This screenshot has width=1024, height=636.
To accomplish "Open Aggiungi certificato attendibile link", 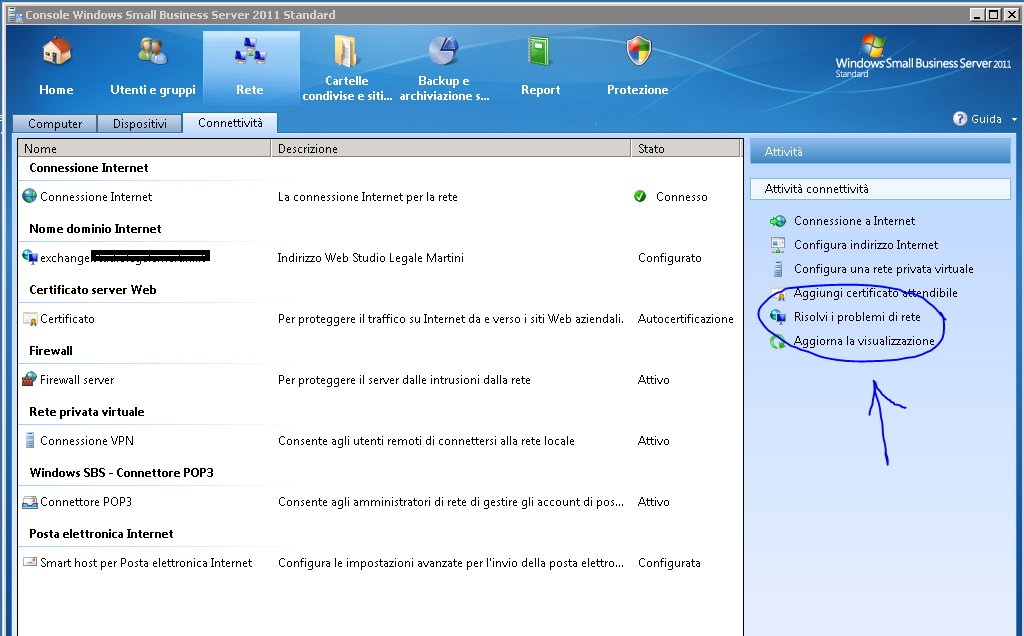I will tap(875, 293).
